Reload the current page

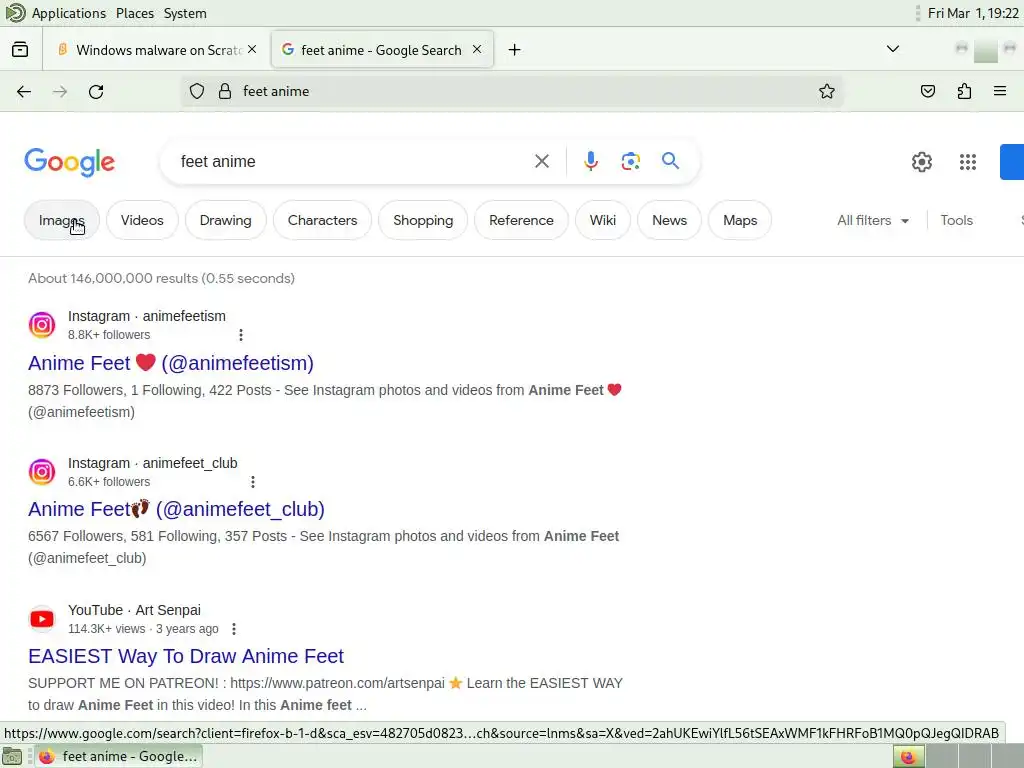point(96,91)
